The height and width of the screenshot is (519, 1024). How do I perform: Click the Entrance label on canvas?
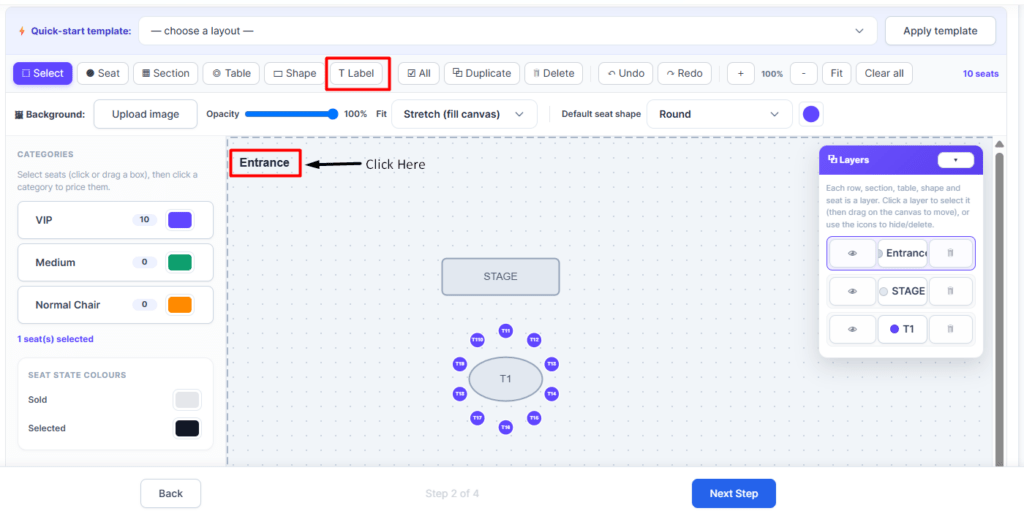tap(264, 163)
